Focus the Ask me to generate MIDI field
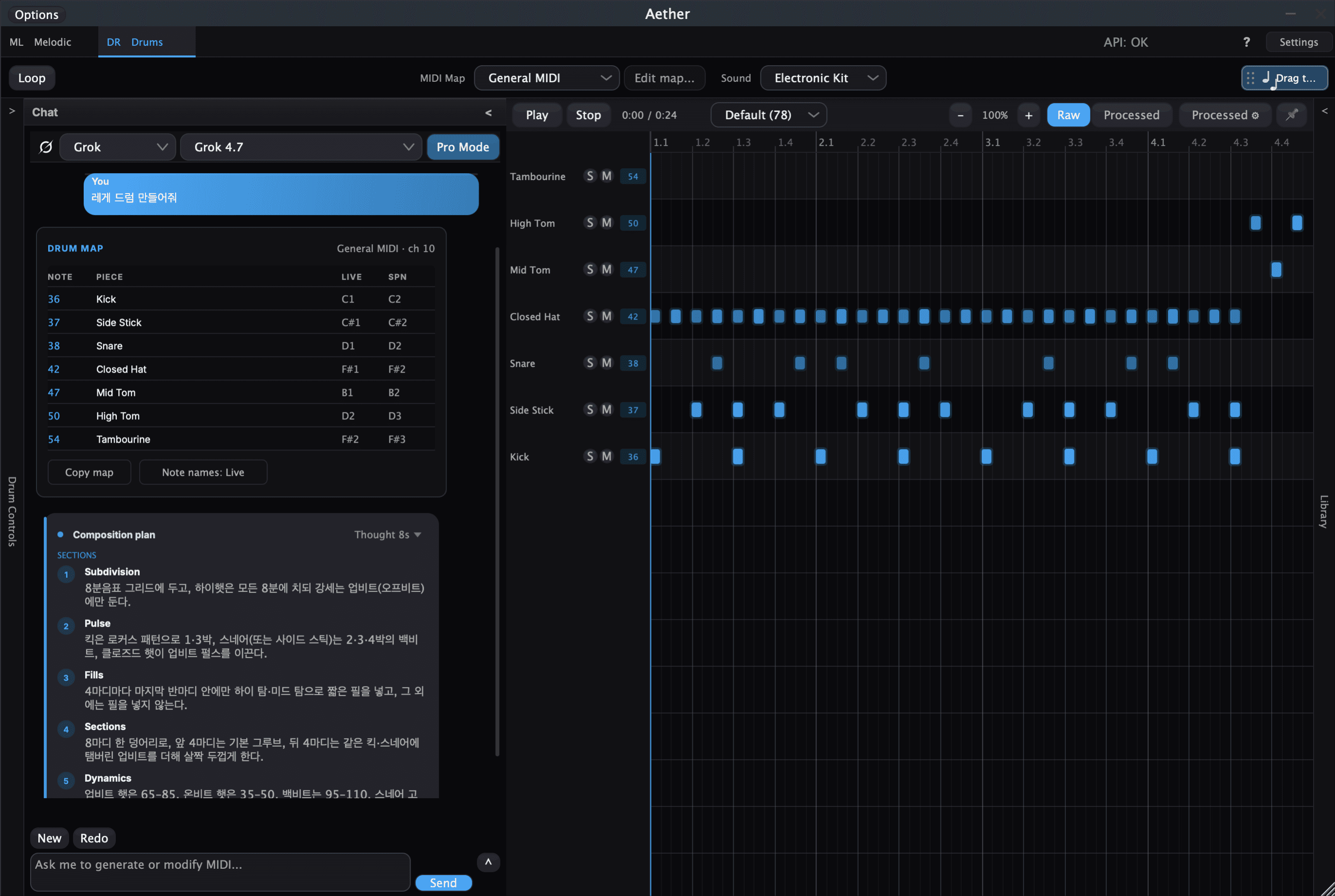Viewport: 1335px width, 896px height. 220,872
